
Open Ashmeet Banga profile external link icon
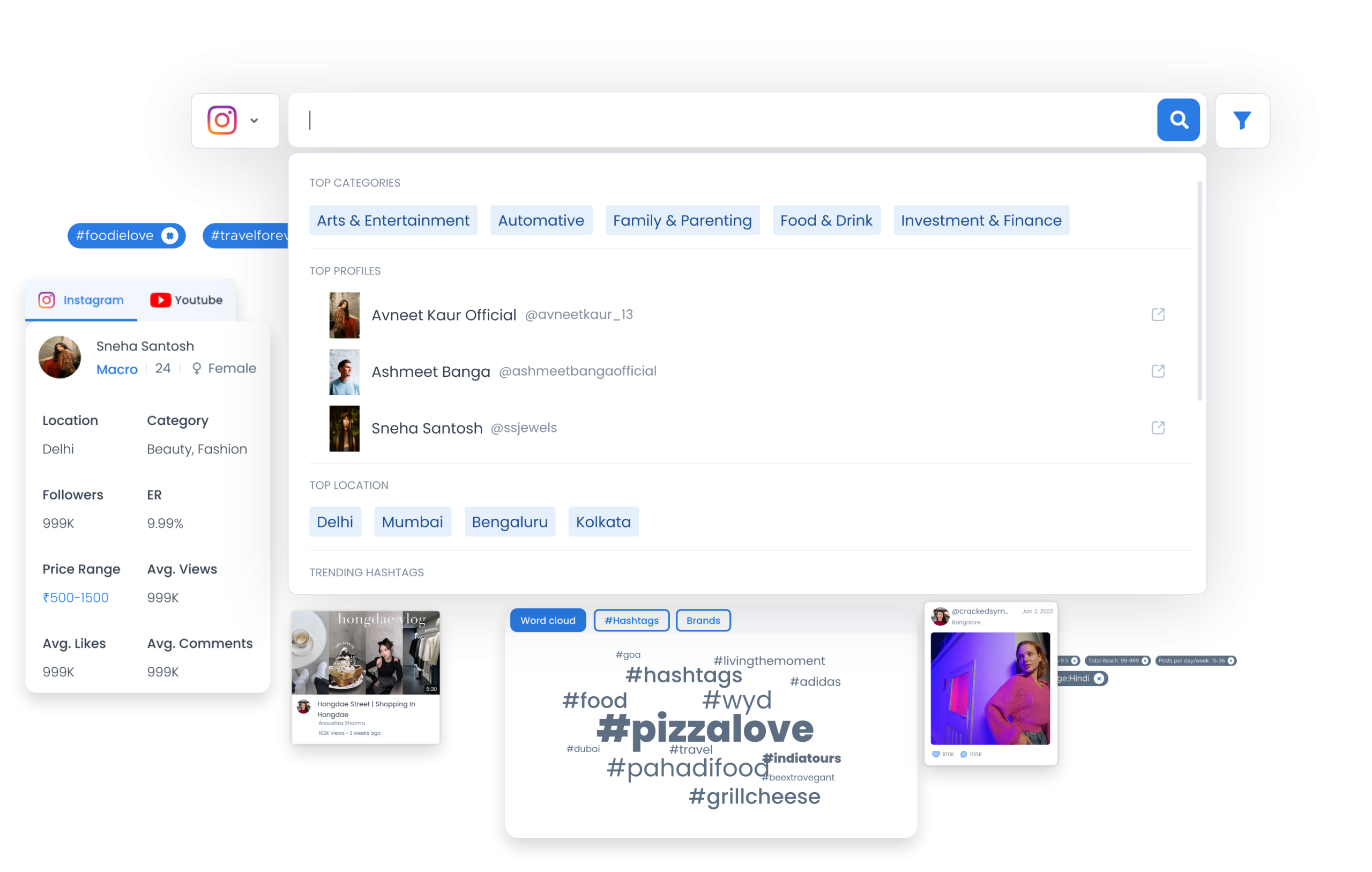point(1157,371)
